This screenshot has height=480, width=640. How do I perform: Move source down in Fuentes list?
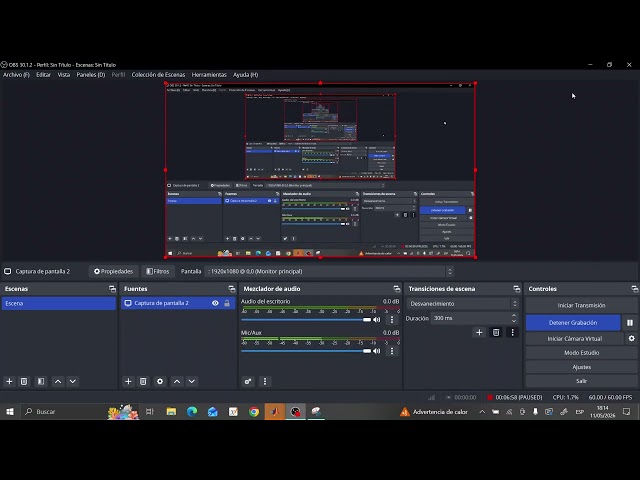tap(191, 381)
